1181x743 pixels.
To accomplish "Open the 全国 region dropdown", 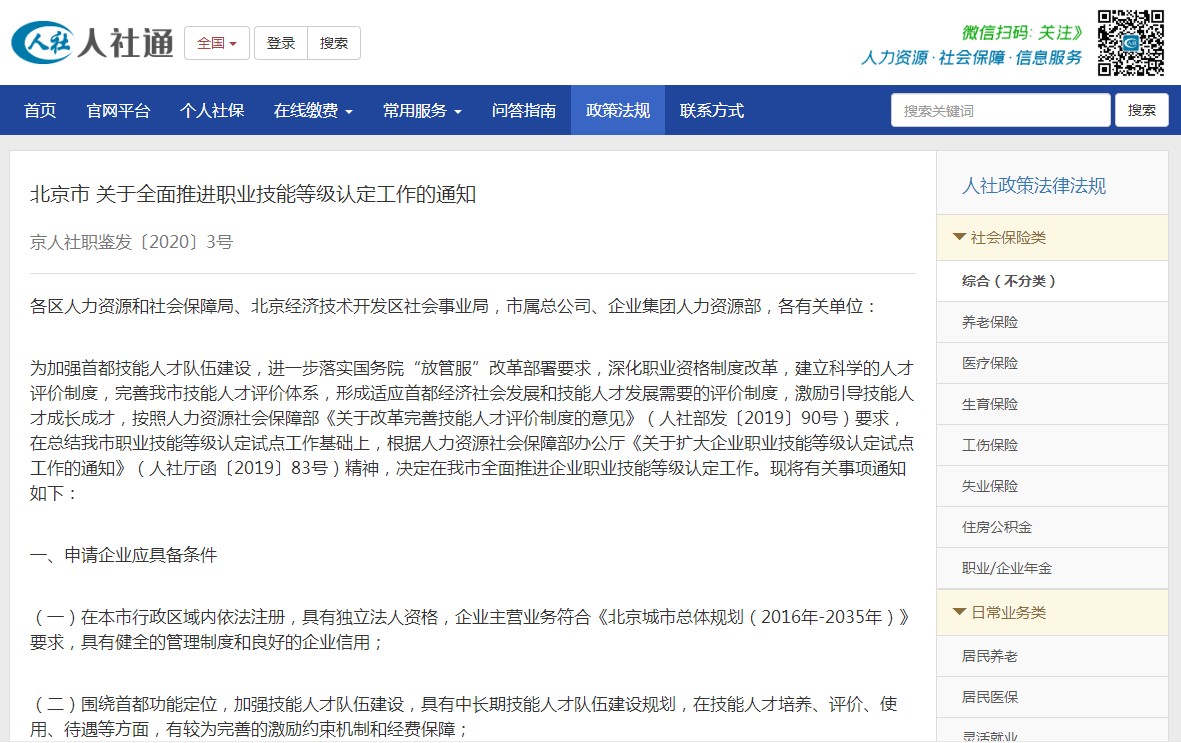I will (217, 43).
